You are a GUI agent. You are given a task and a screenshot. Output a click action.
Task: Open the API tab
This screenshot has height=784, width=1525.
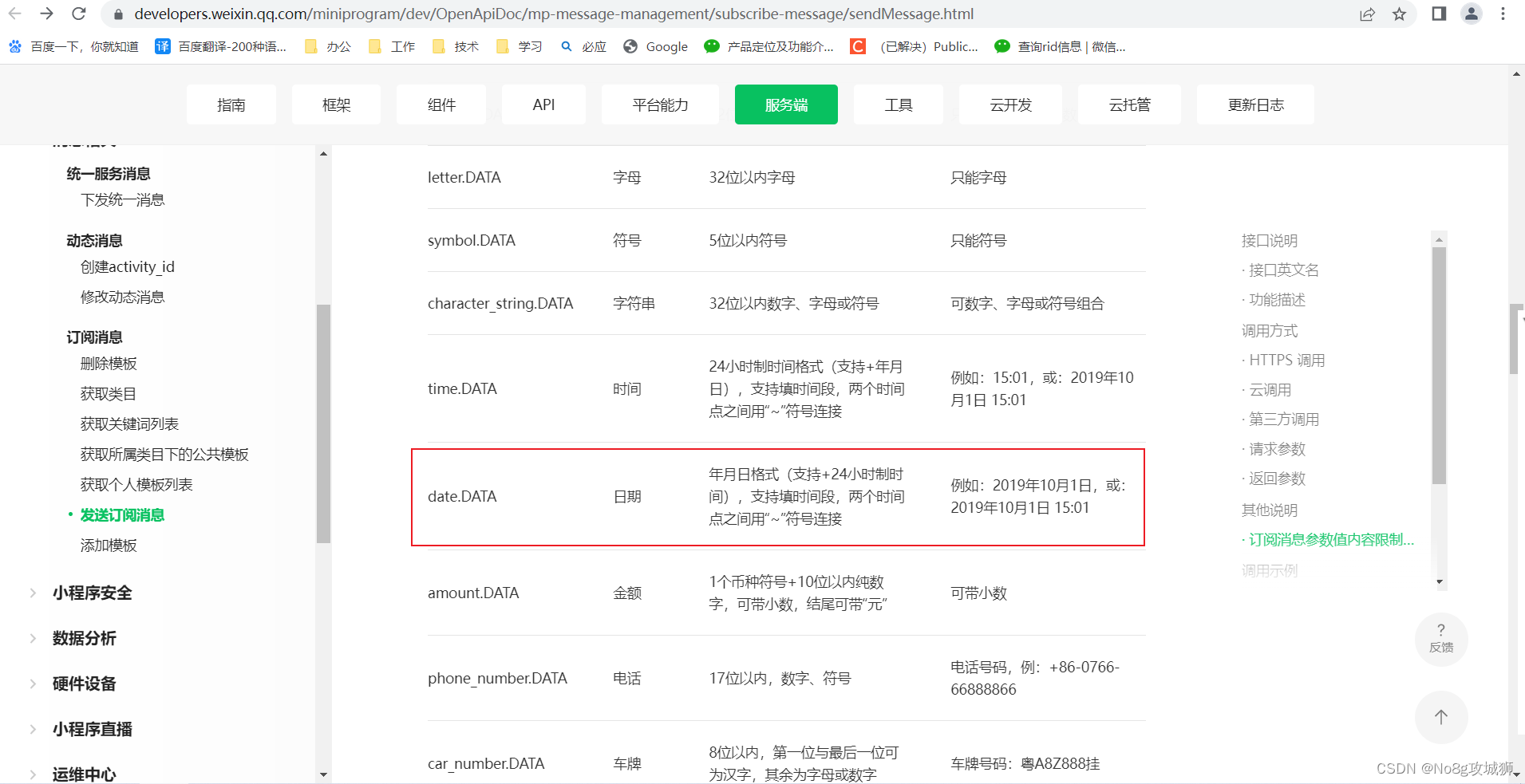(x=543, y=104)
